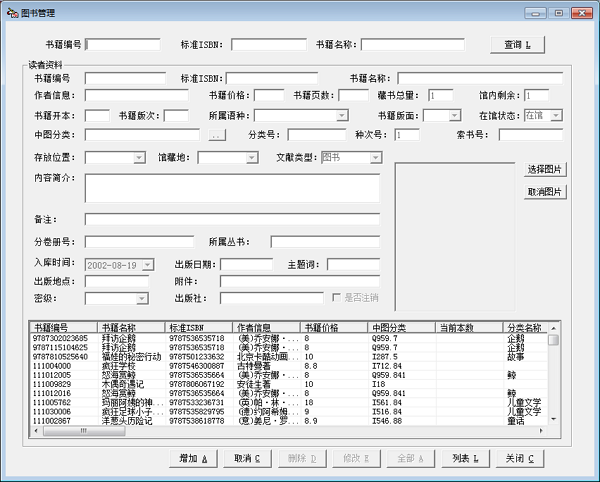
Task: Open the 所属语种 dropdown
Action: click(342, 116)
